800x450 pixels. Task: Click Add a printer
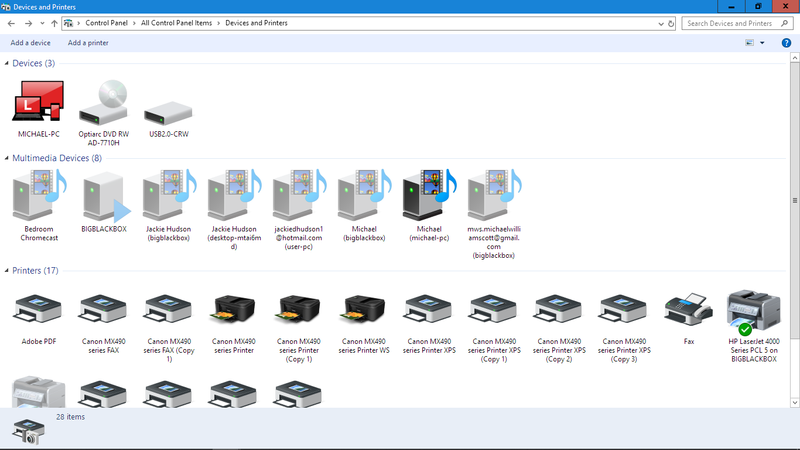pyautogui.click(x=88, y=43)
